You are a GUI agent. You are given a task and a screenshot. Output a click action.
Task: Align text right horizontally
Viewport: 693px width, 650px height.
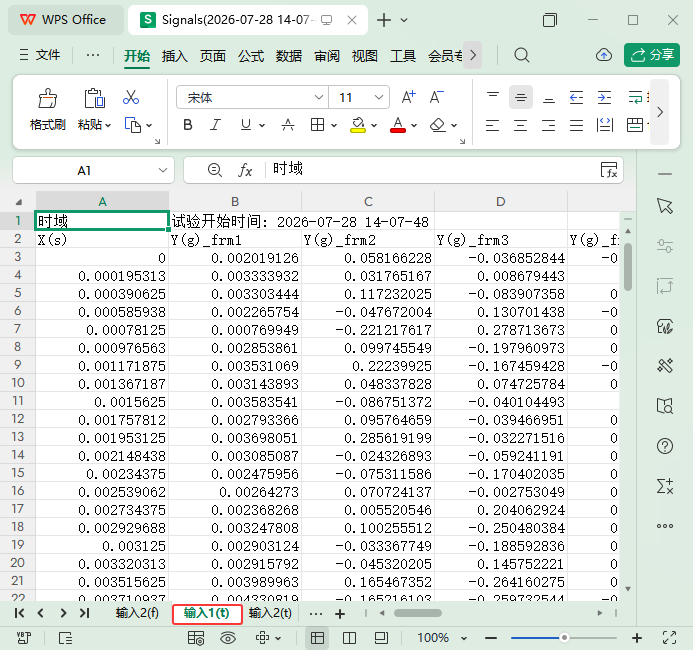coord(548,125)
